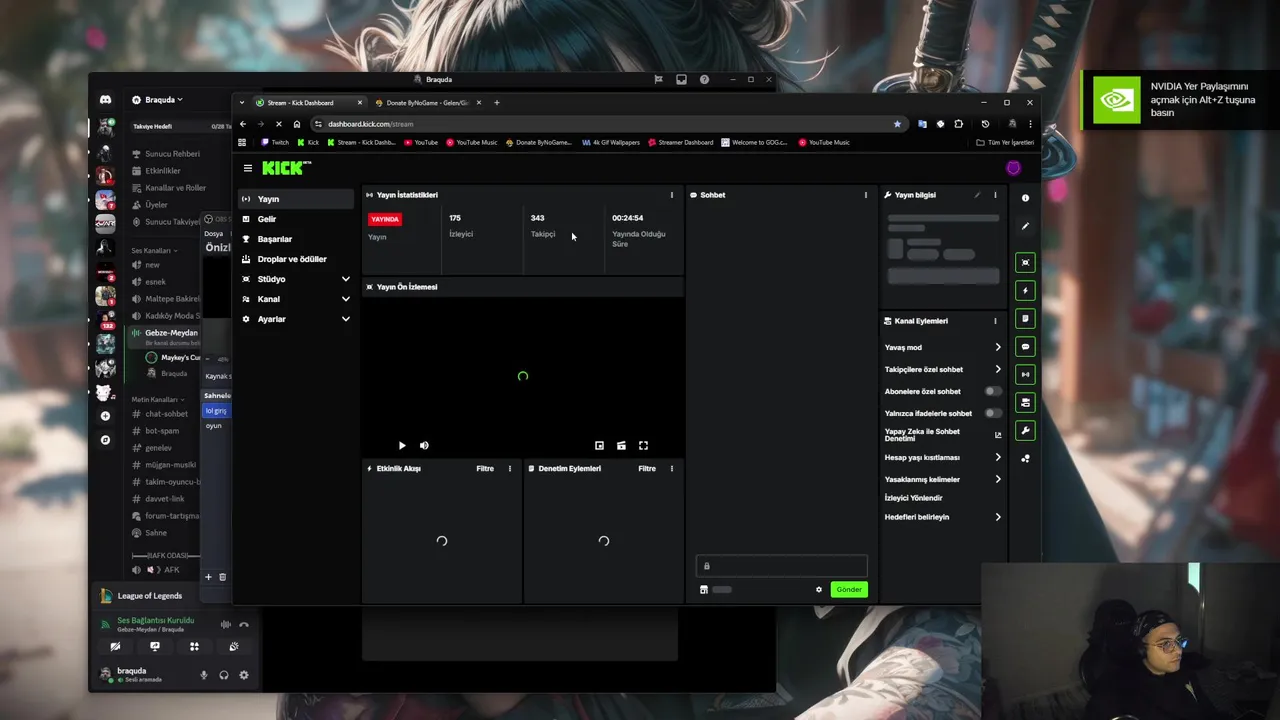Open the purple profile avatar menu
Viewport: 1280px width, 720px height.
(x=1013, y=168)
